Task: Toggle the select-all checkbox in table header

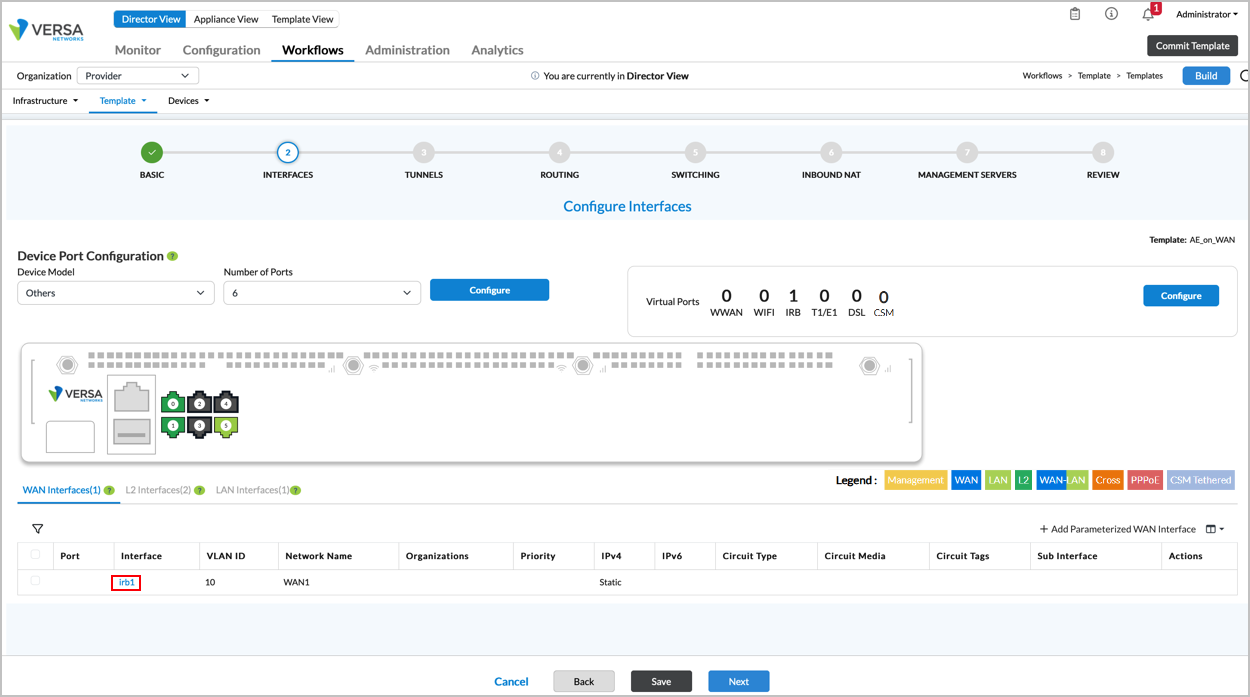Action: [35, 555]
